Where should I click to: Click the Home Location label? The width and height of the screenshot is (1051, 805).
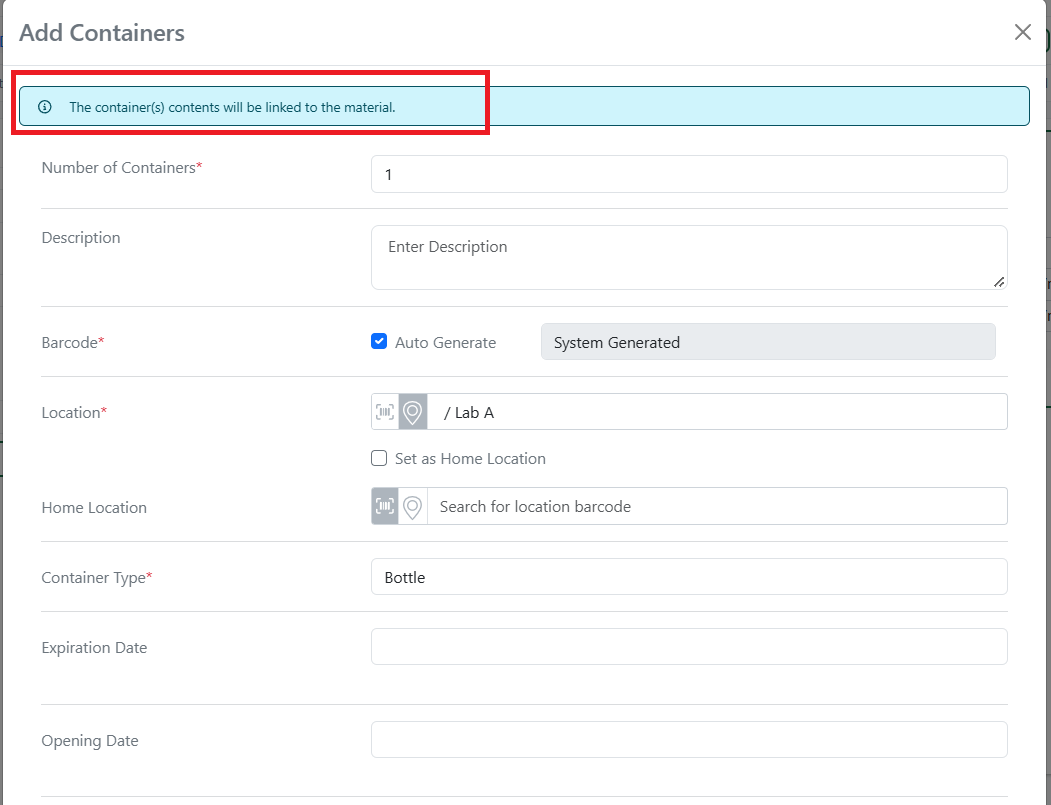tap(94, 507)
